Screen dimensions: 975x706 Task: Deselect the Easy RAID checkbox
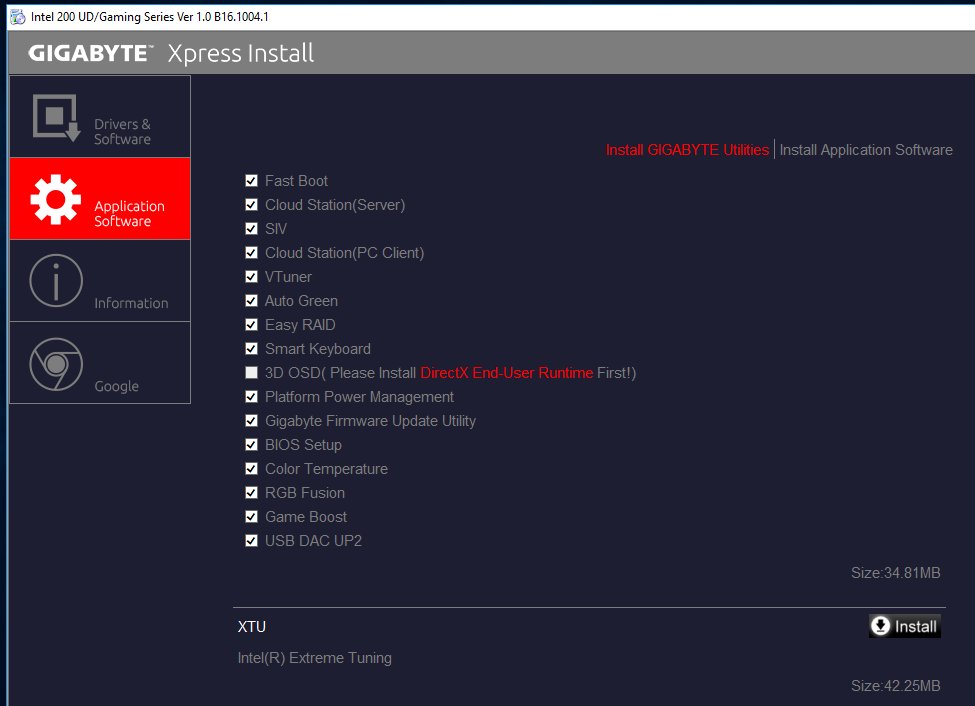click(251, 325)
